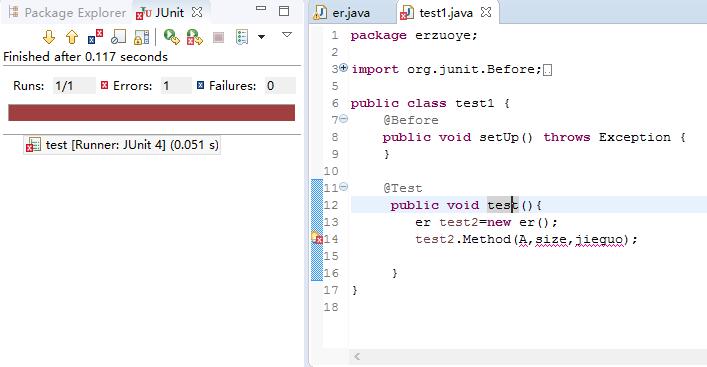Image resolution: width=707 pixels, height=367 pixels.
Task: Click the Runs value 1/1
Action: 74,86
